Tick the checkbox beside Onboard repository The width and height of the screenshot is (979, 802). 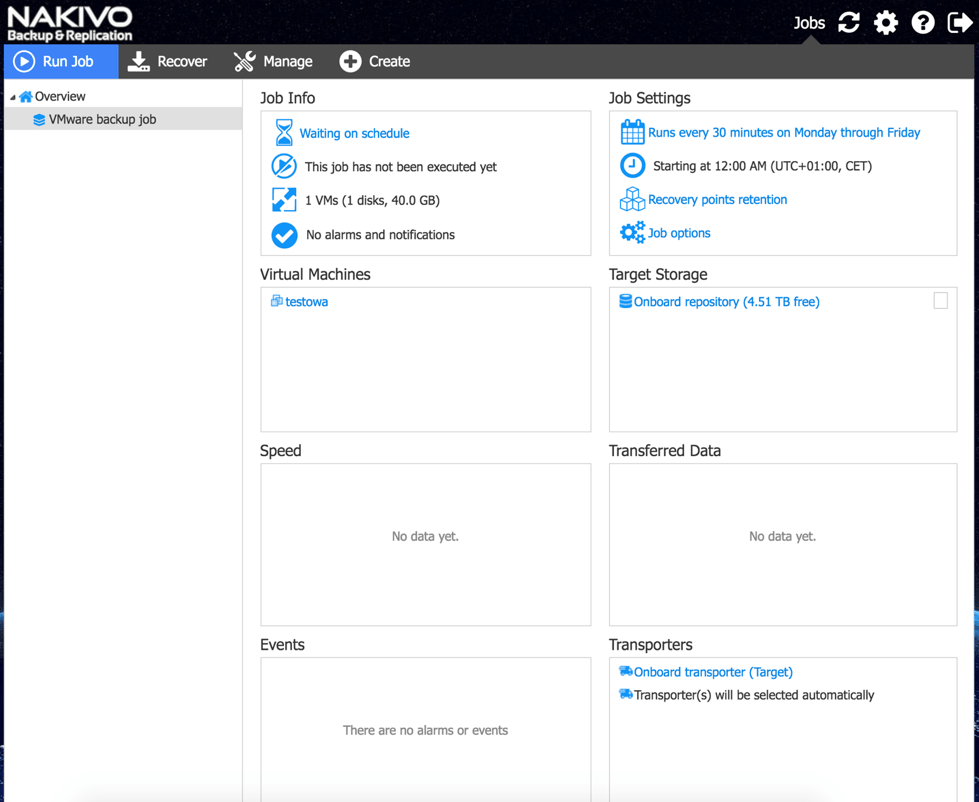click(x=940, y=301)
